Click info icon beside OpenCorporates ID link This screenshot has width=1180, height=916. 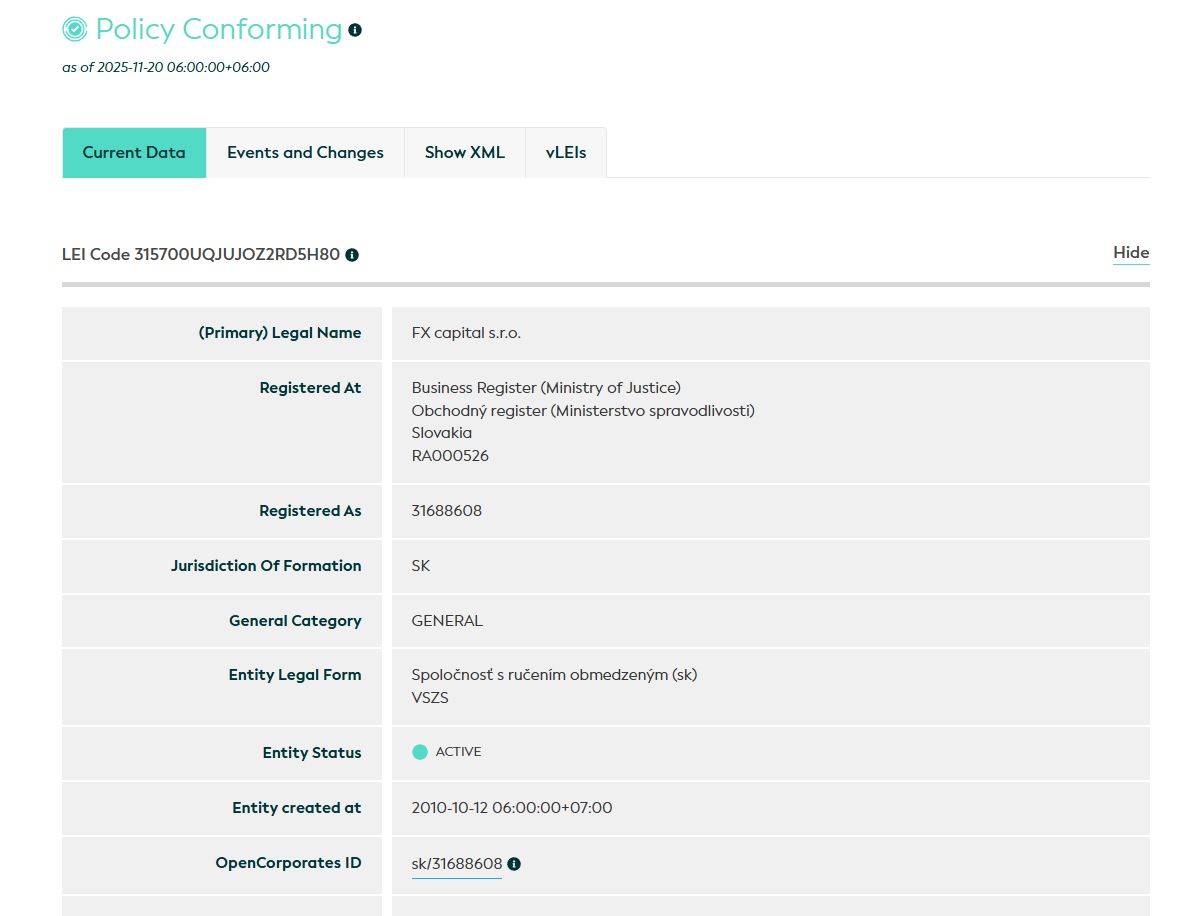[514, 864]
